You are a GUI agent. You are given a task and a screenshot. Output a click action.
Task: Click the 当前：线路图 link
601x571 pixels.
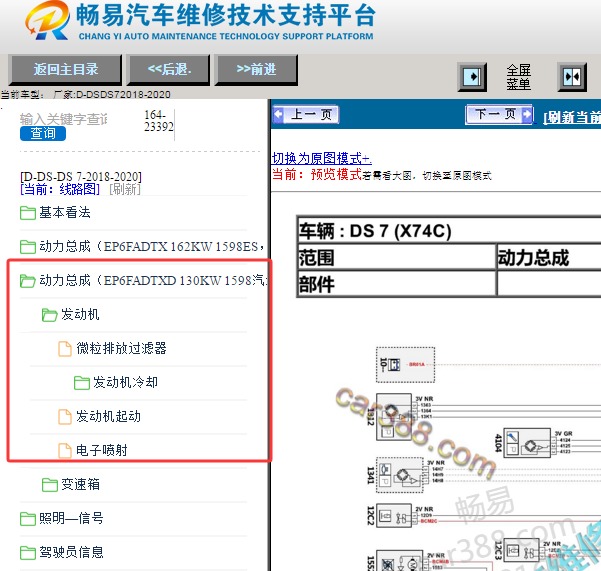coord(60,189)
